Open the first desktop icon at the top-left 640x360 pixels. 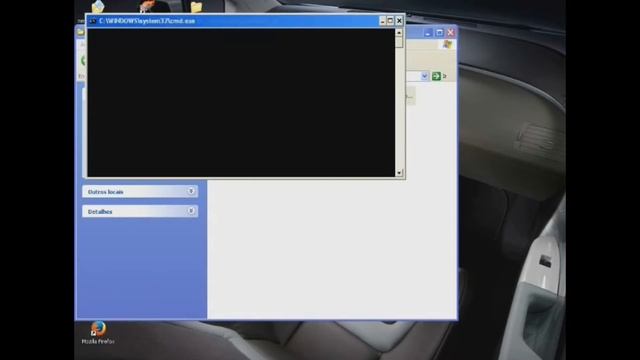[98, 6]
